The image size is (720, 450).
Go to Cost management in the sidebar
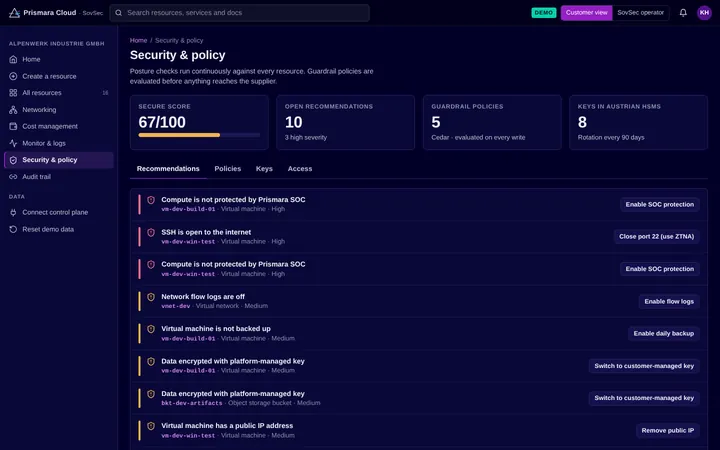(59, 126)
